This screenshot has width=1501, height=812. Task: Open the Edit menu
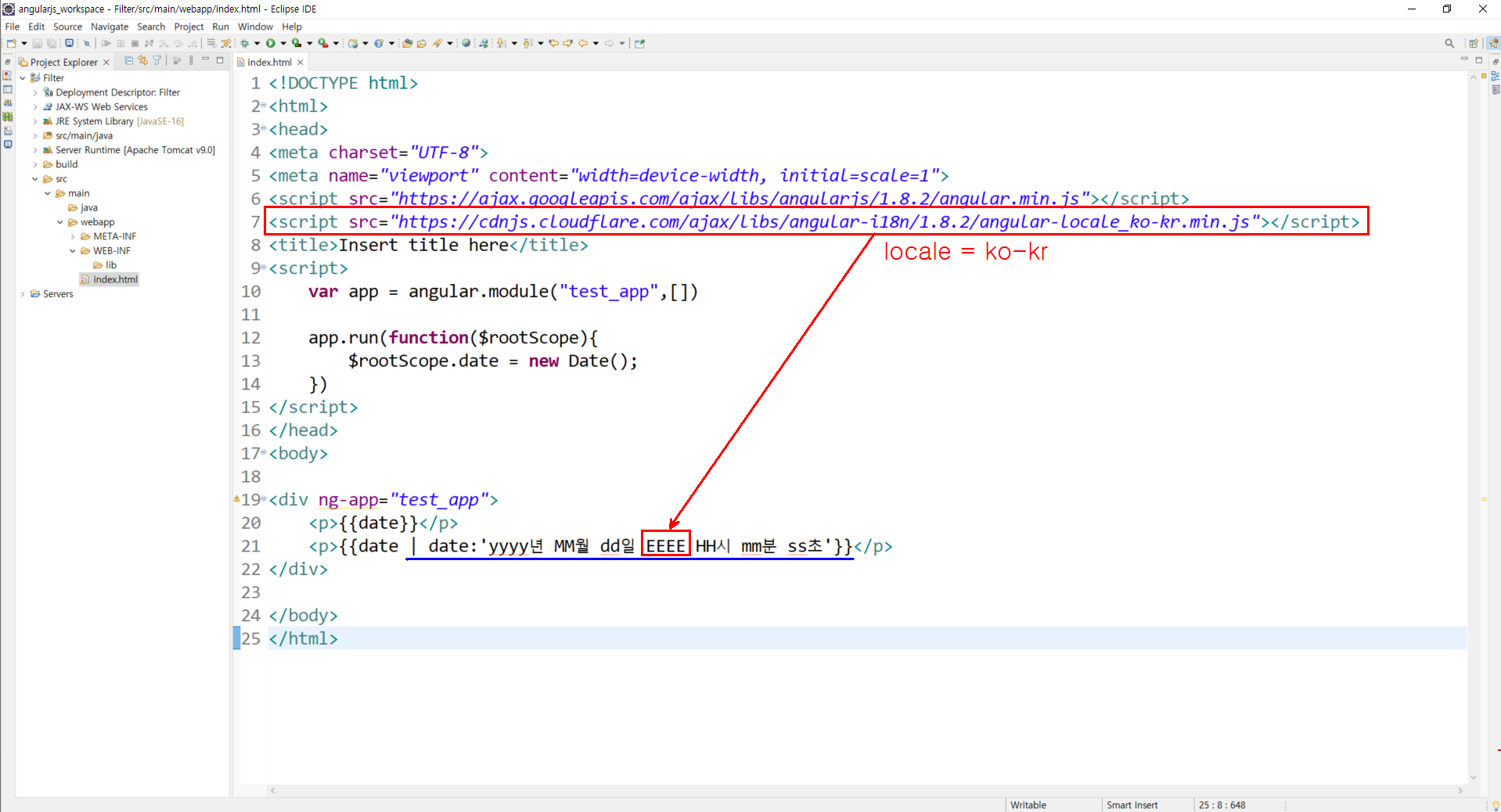(36, 27)
